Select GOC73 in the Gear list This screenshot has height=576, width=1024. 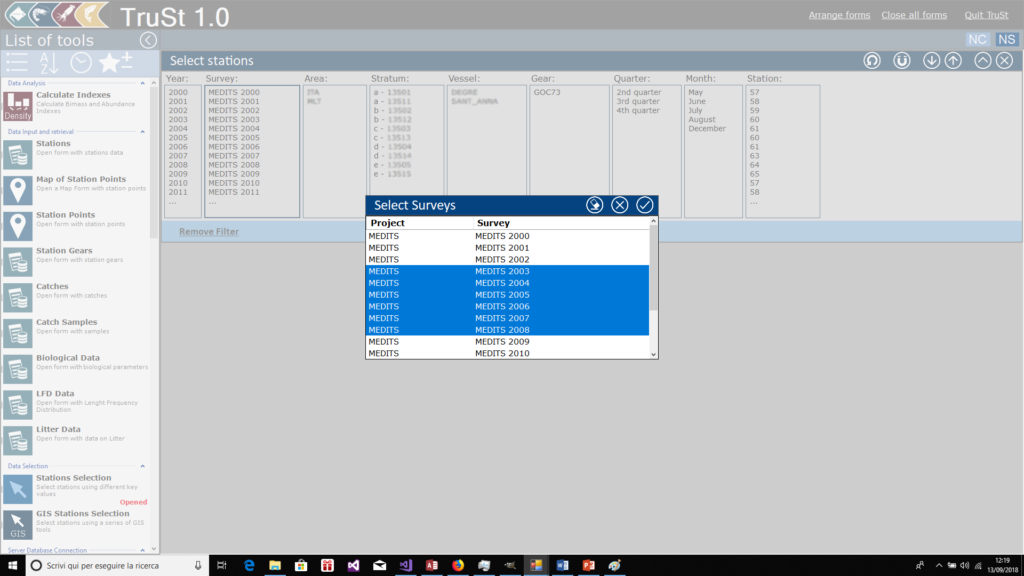coord(547,92)
